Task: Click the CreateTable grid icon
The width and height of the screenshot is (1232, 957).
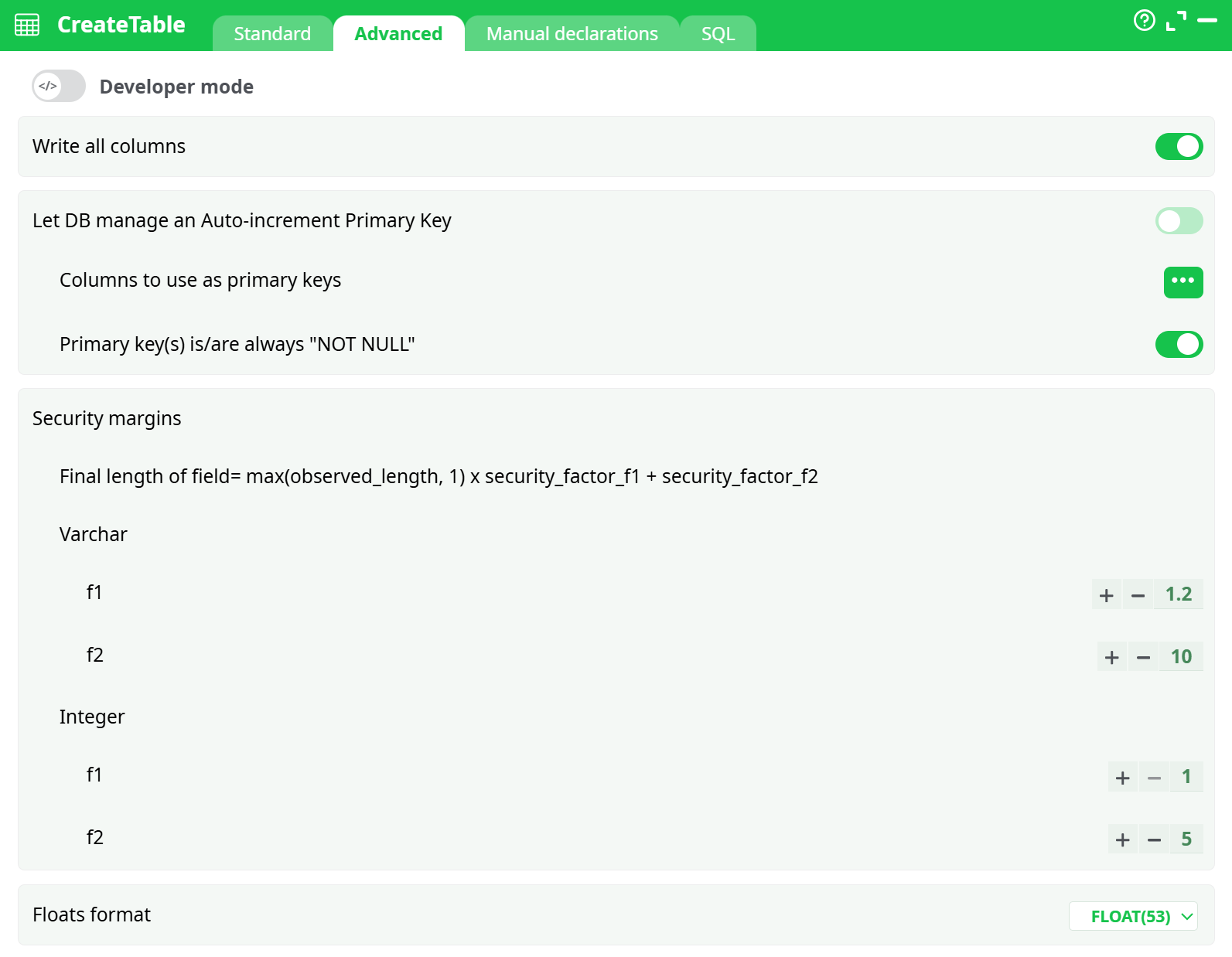Action: tap(27, 25)
